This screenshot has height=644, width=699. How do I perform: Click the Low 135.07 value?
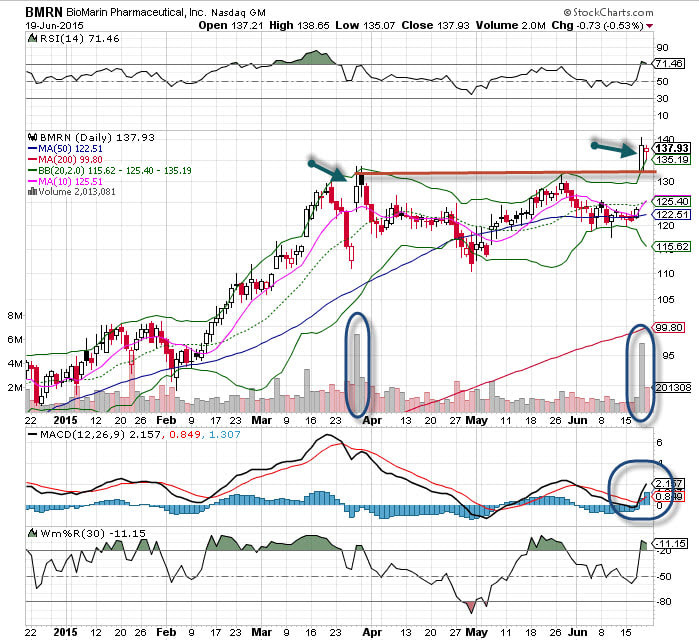[x=365, y=26]
